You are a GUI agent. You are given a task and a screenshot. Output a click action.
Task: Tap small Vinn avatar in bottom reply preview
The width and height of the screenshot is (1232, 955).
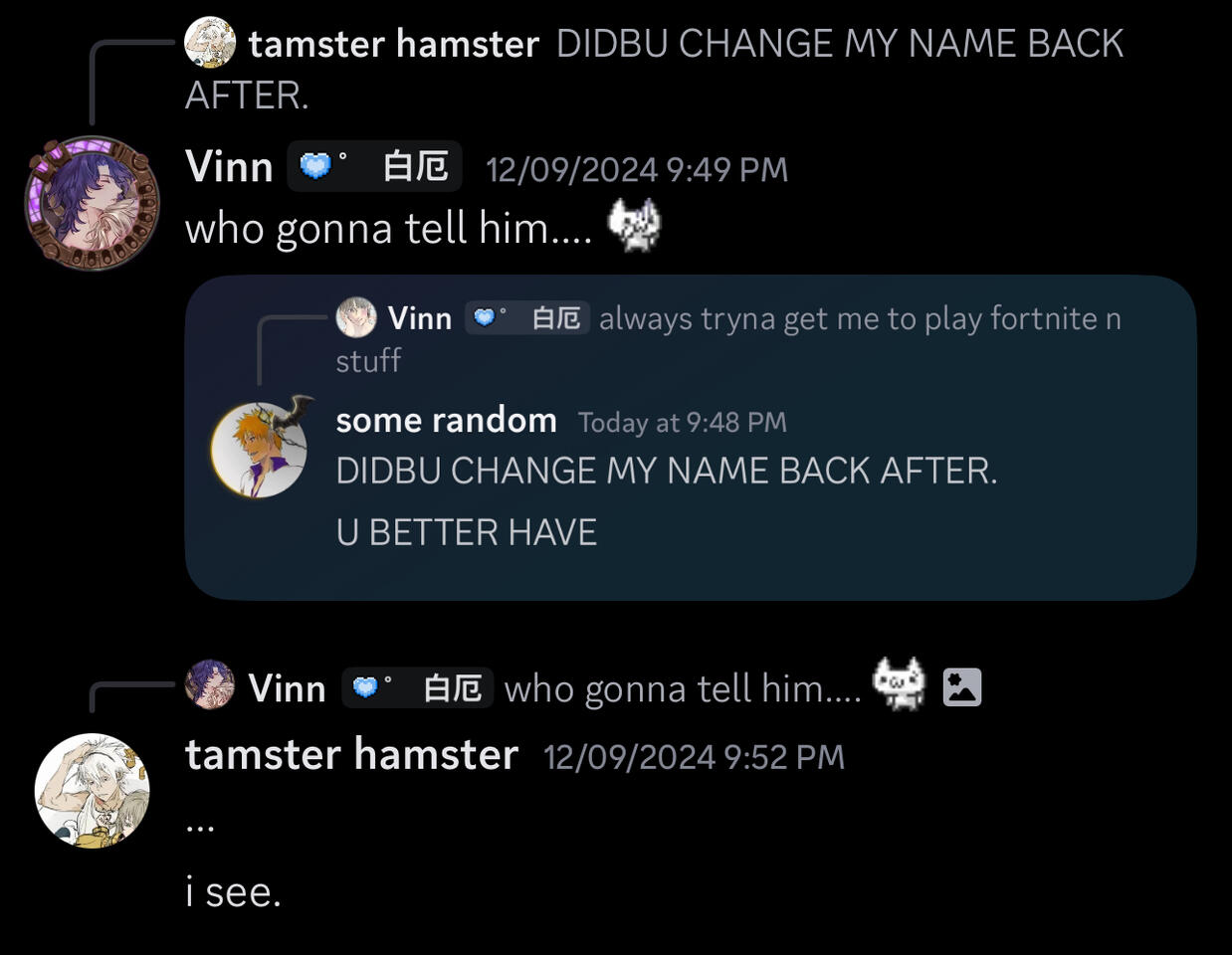click(x=210, y=685)
